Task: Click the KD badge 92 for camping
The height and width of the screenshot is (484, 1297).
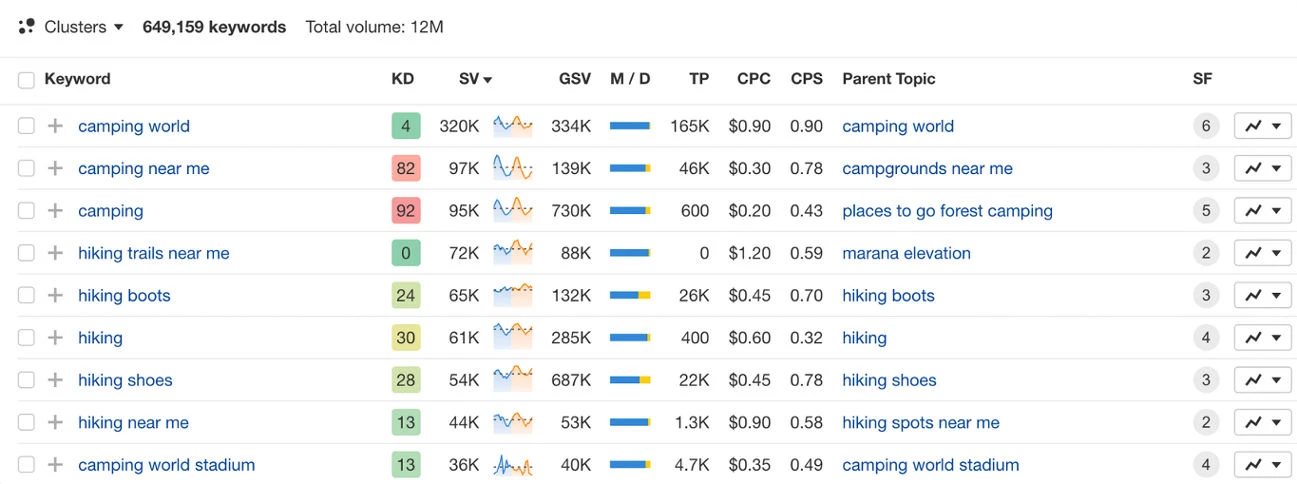Action: click(405, 211)
